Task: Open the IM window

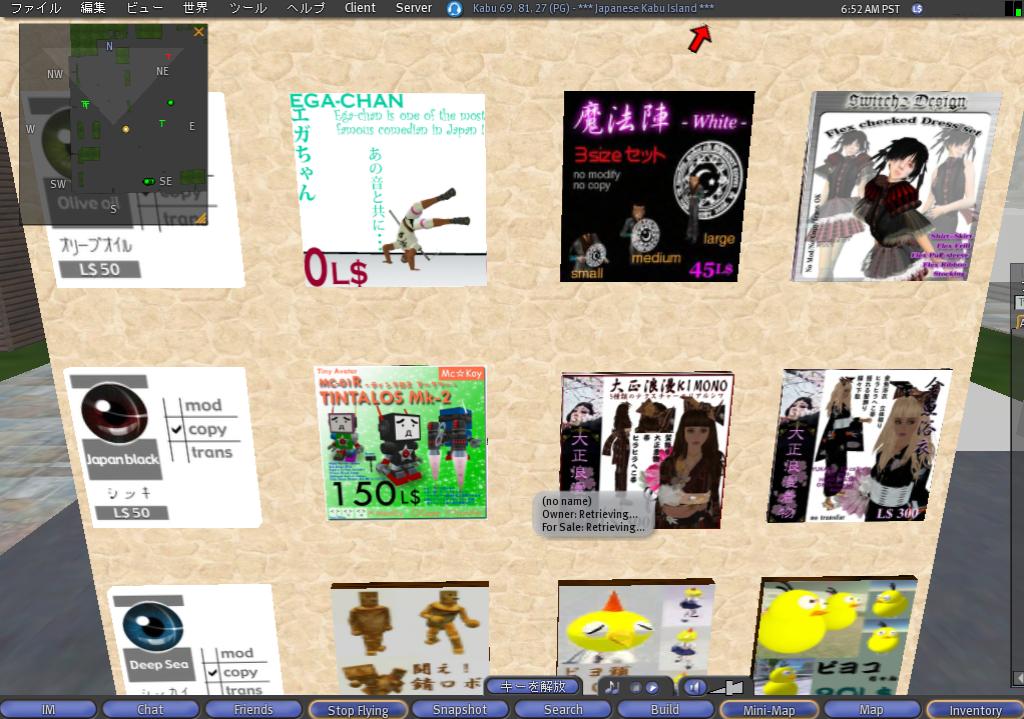Action: pos(48,709)
